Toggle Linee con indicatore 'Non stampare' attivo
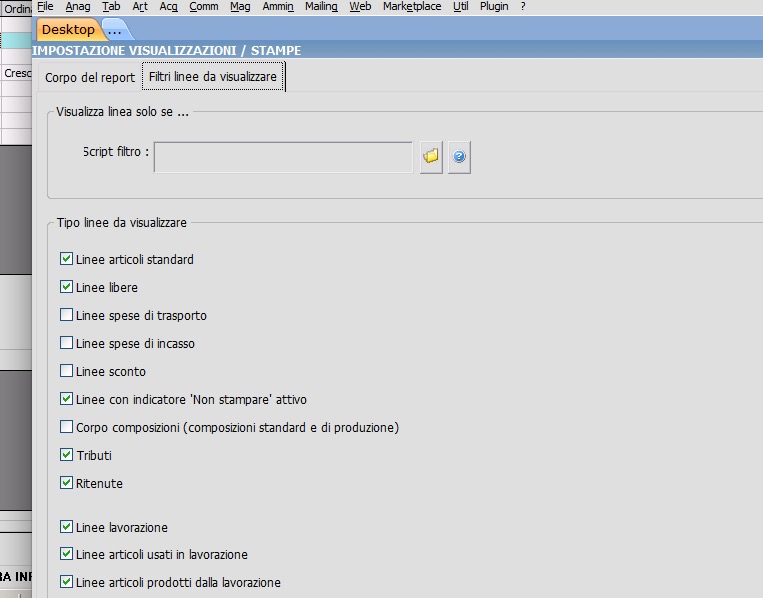This screenshot has width=763, height=598. [66, 399]
